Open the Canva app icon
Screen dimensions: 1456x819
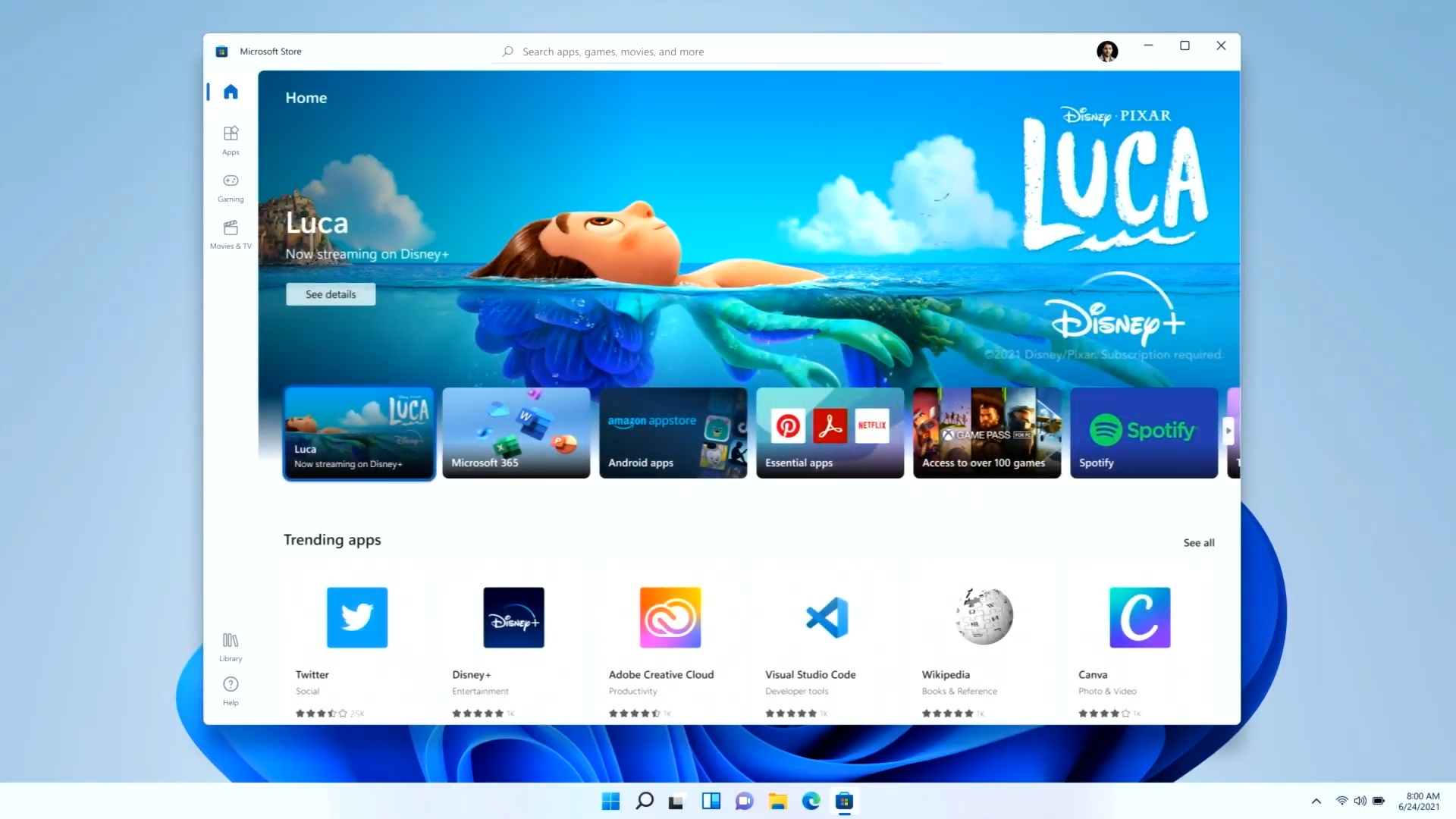[x=1139, y=617]
